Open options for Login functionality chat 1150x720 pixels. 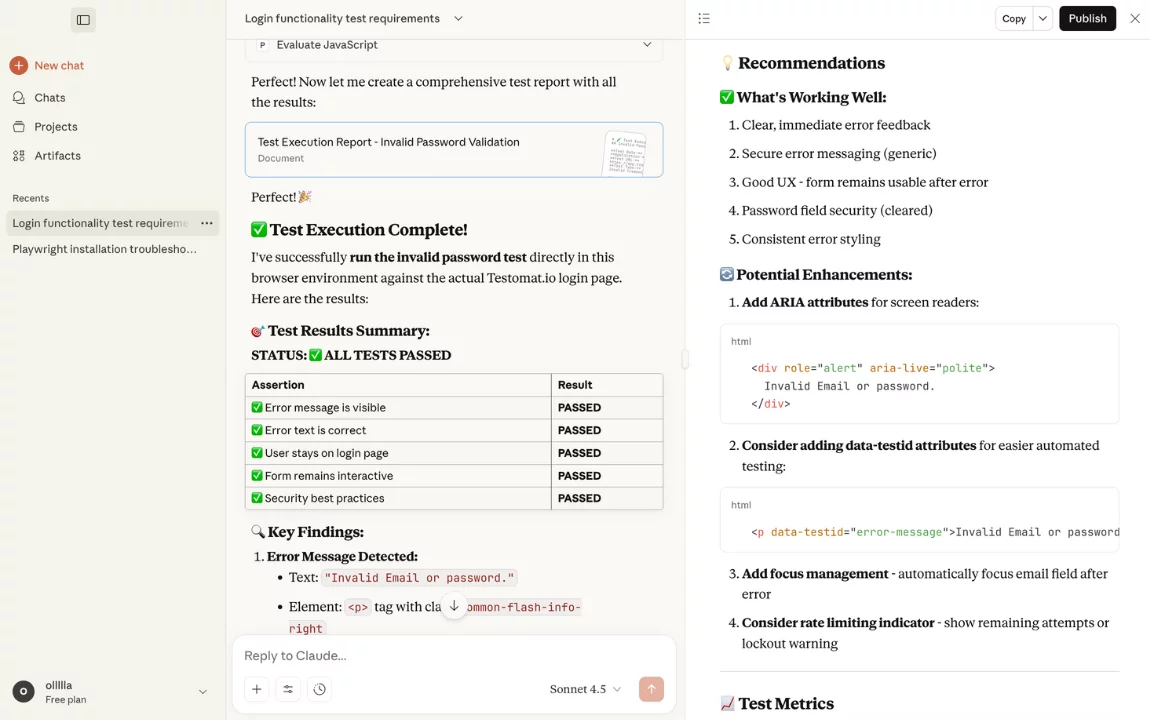click(206, 223)
